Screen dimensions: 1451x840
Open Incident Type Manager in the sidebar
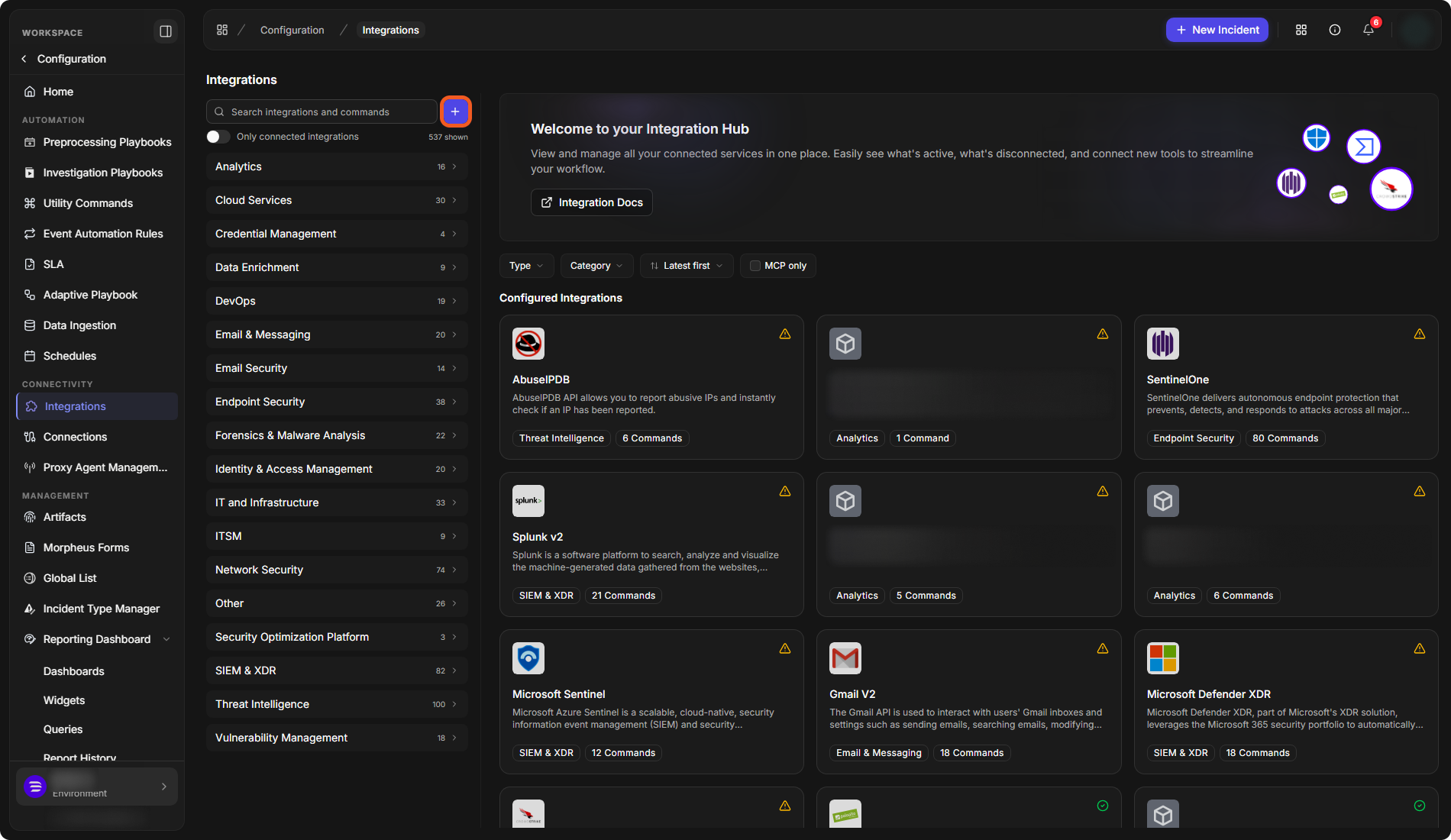point(96,609)
